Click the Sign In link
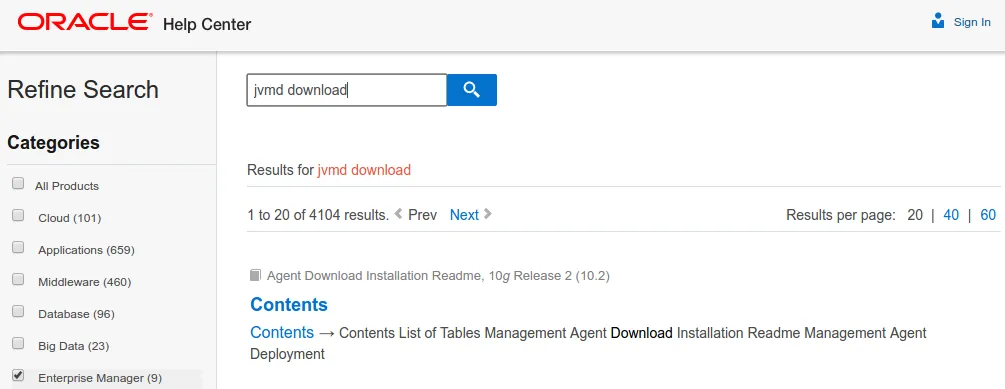The height and width of the screenshot is (389, 1005). click(x=972, y=22)
